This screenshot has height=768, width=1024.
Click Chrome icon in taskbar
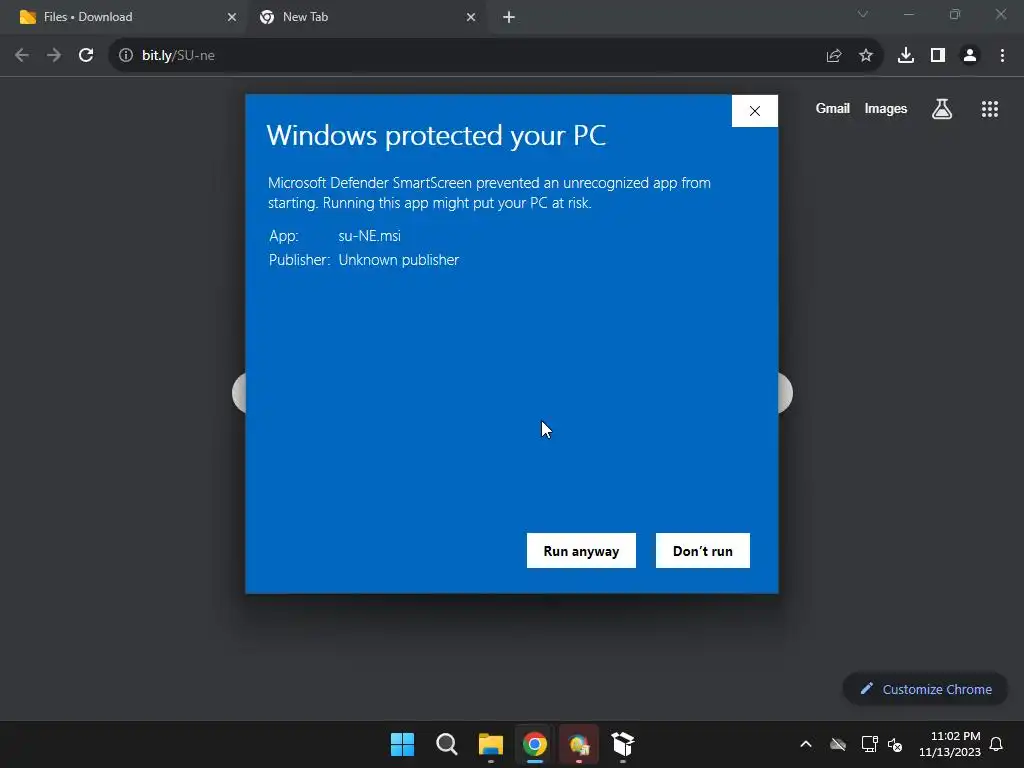[x=535, y=744]
